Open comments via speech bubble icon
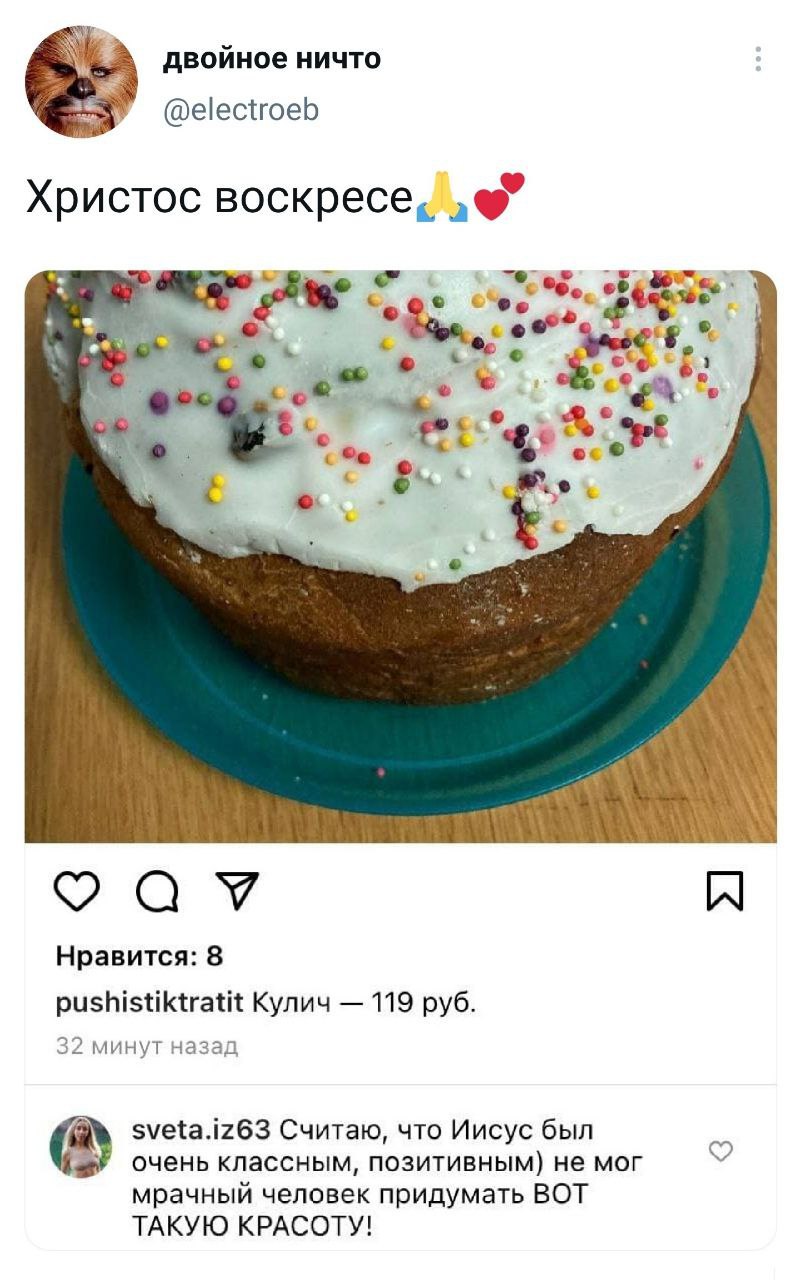 click(156, 892)
